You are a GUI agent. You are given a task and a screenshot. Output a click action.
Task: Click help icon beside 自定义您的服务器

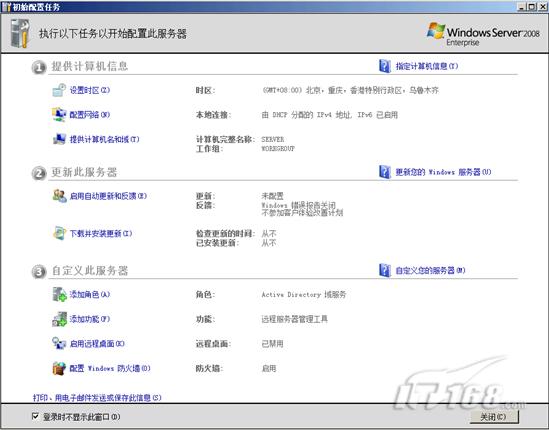(385, 270)
